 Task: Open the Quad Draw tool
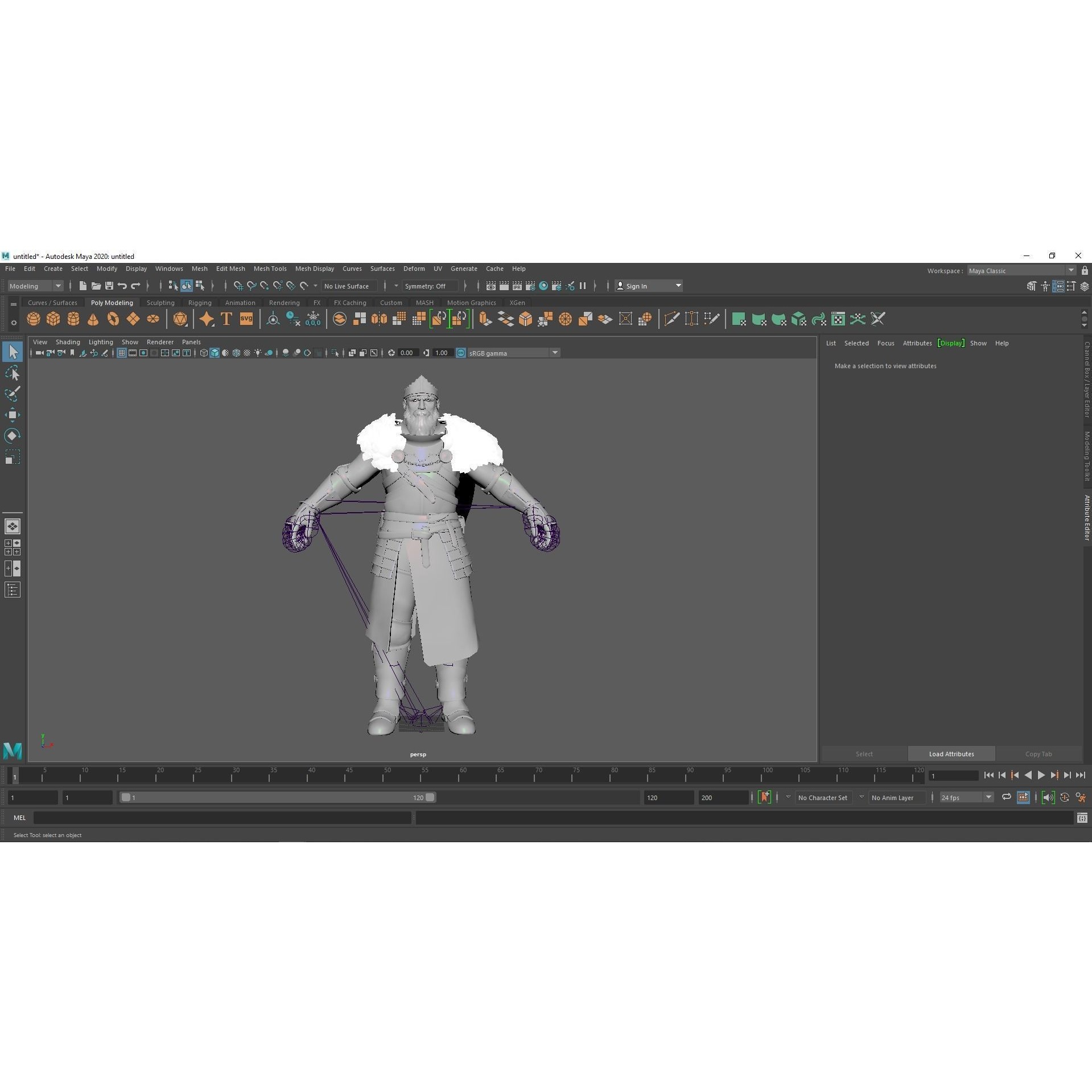(712, 319)
